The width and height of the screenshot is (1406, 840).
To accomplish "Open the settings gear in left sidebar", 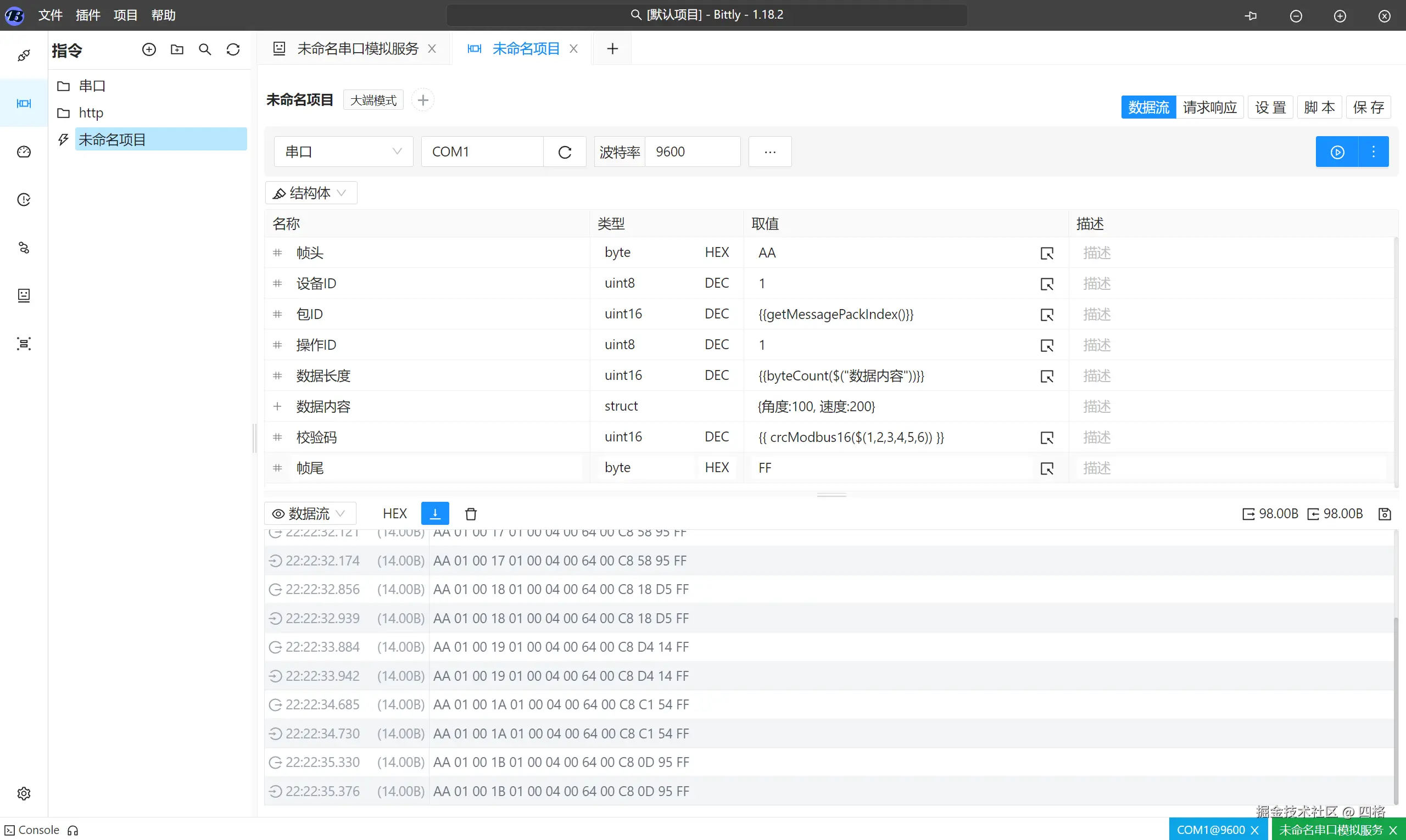I will tap(24, 793).
